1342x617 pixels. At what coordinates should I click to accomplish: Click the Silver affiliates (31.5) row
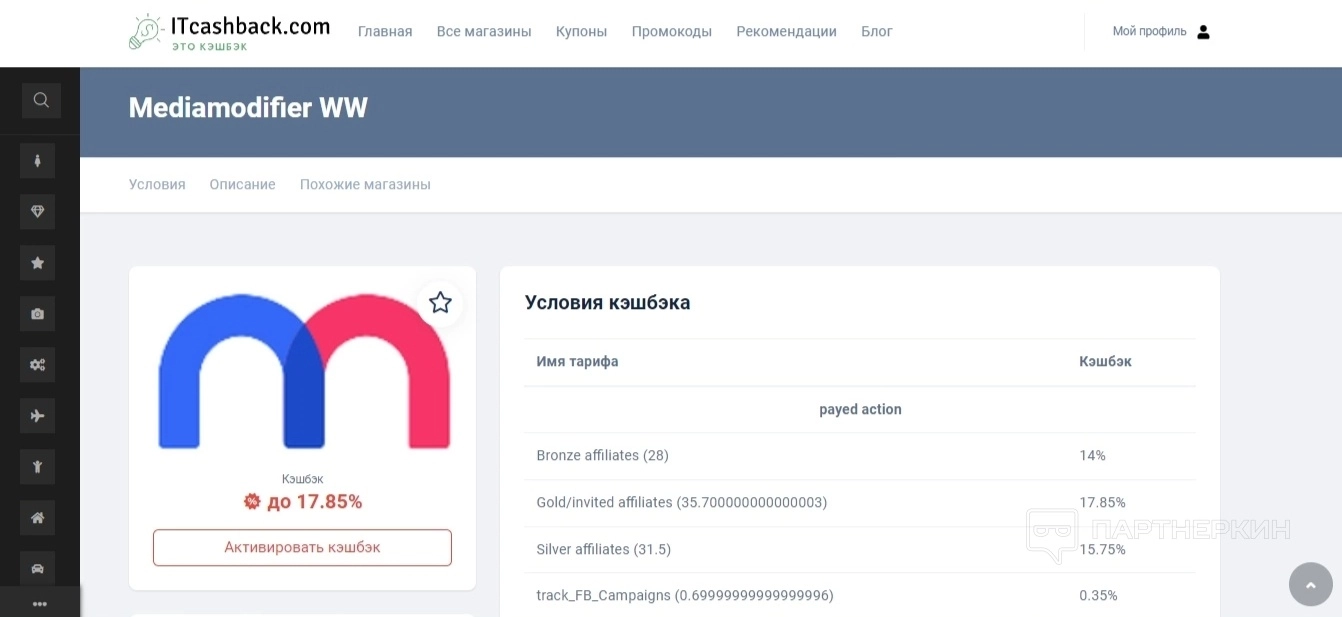[860, 550]
